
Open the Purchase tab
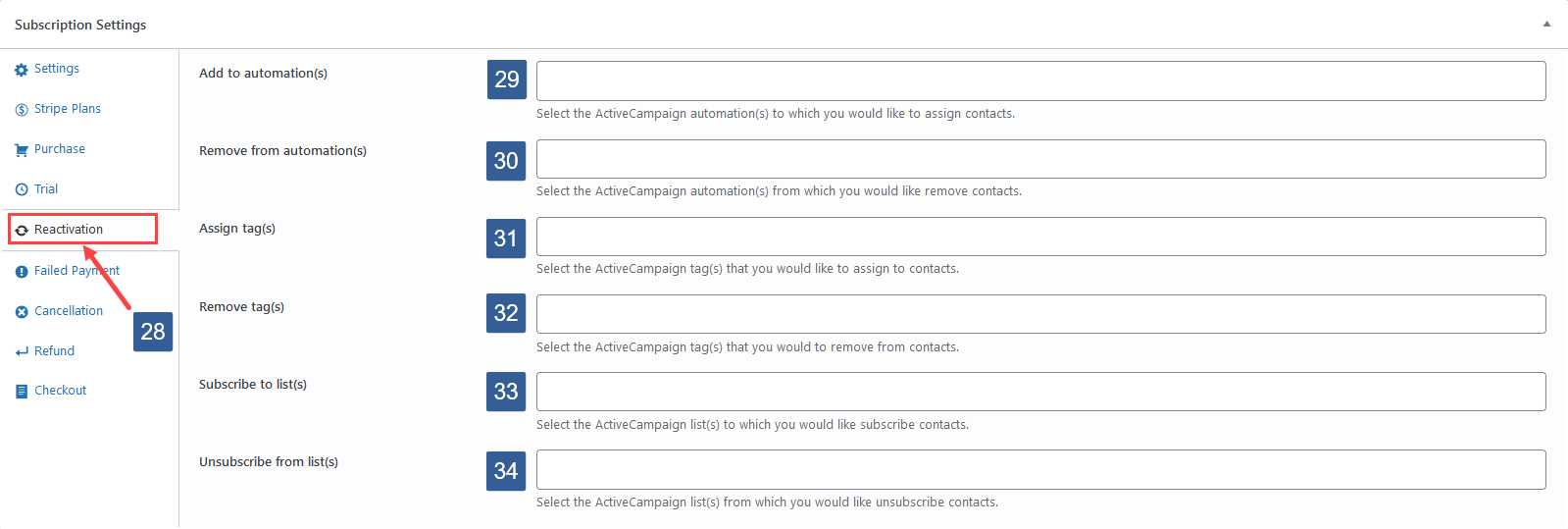pyautogui.click(x=59, y=149)
